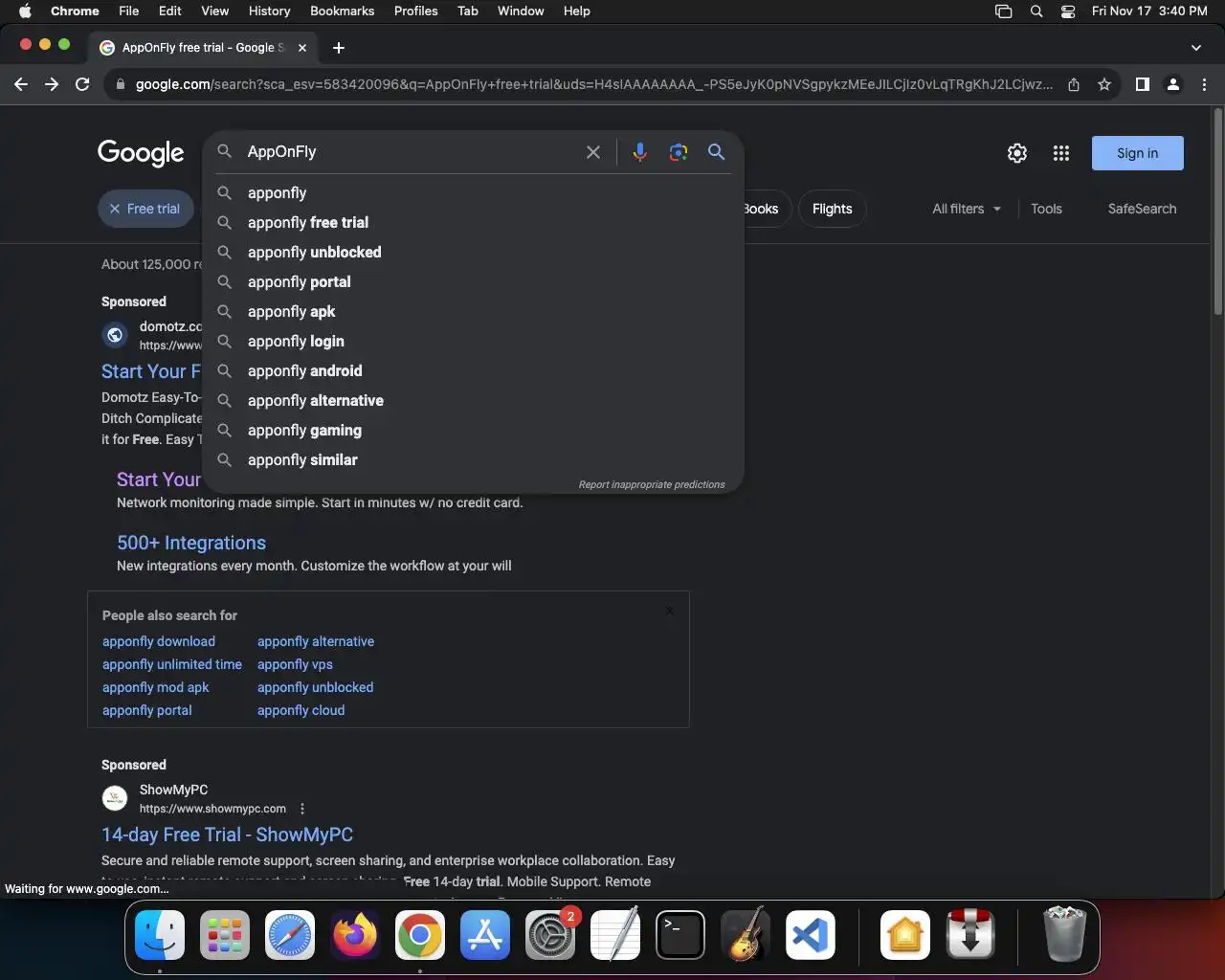This screenshot has width=1225, height=980.
Task: Choose suggestion 'apponfly alternative'
Action: (x=474, y=401)
